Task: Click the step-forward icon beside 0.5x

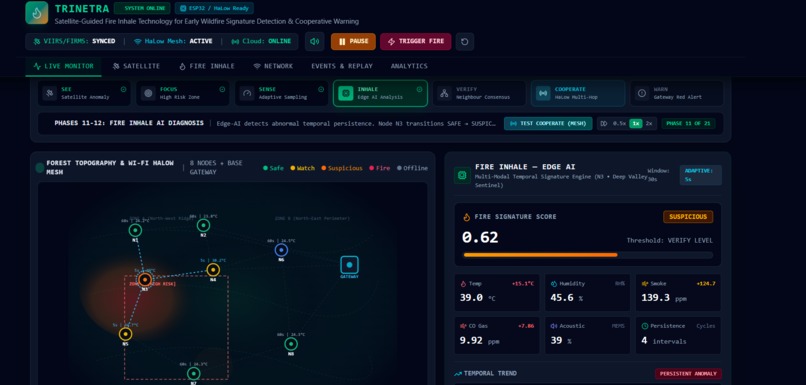Action: click(x=604, y=124)
